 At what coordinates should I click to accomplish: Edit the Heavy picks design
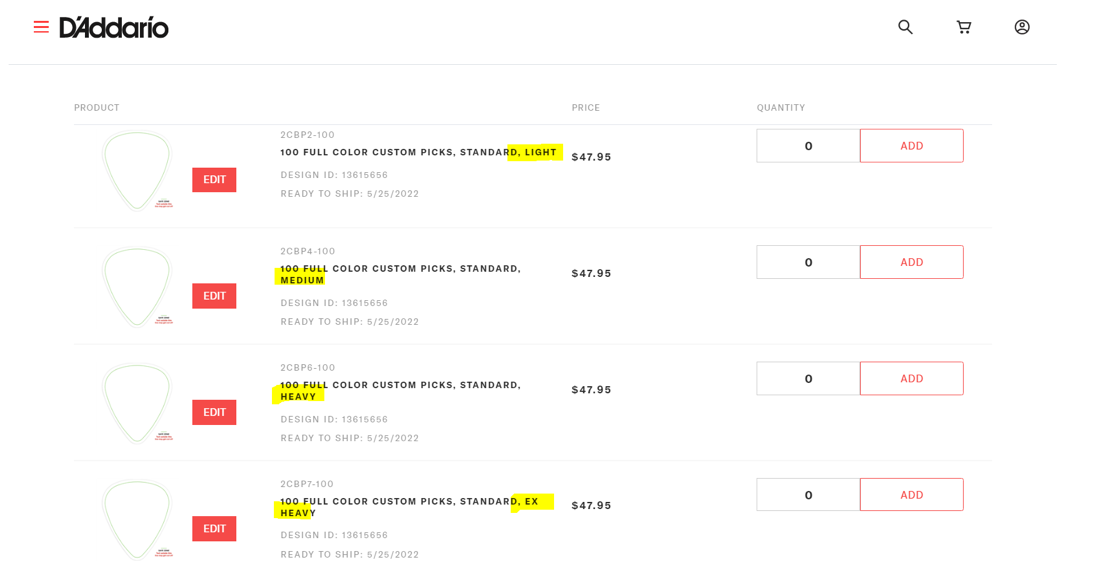pyautogui.click(x=214, y=413)
